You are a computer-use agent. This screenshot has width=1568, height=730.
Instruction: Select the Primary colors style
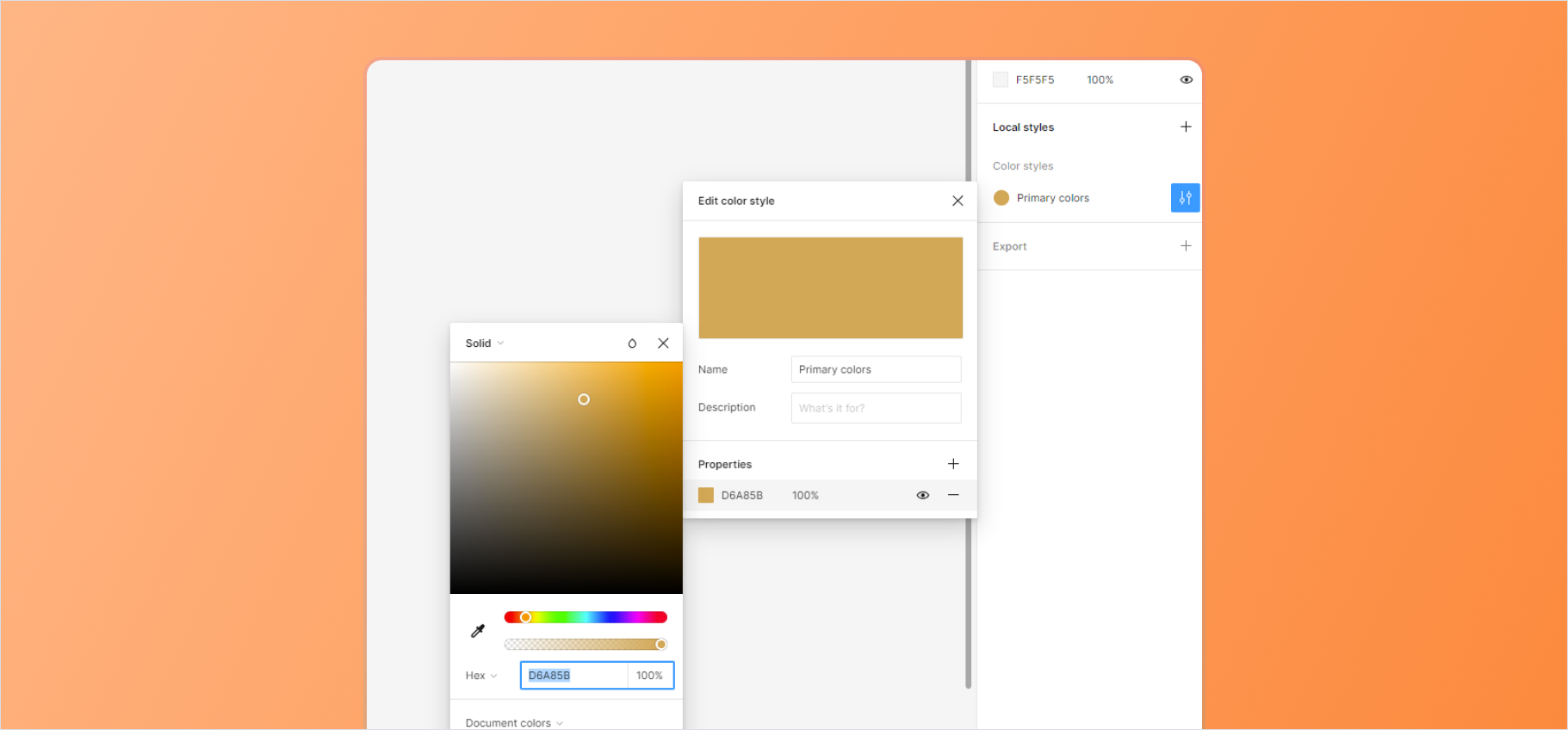pos(1052,198)
